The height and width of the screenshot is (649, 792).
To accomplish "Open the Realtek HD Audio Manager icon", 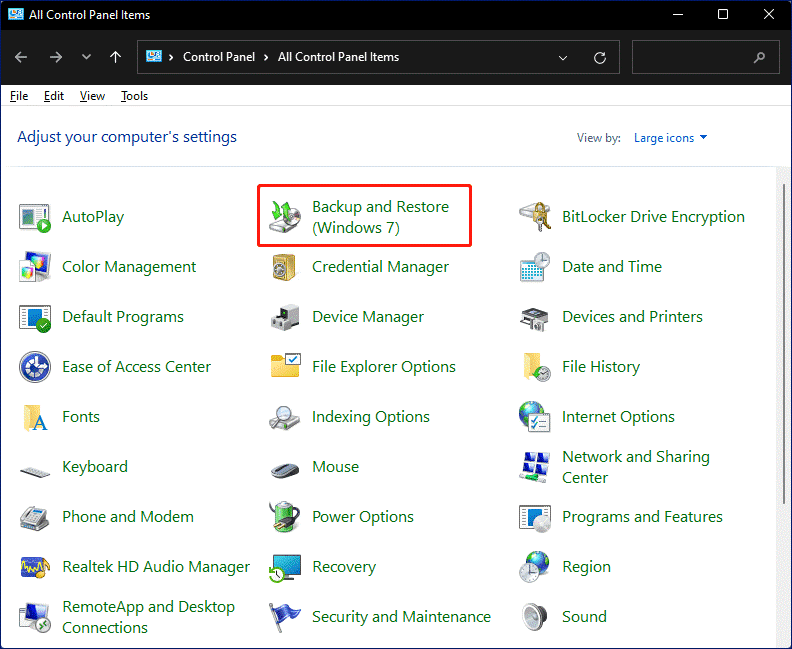I will [35, 567].
